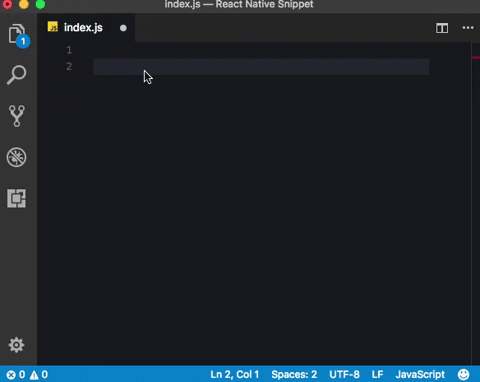The image size is (480, 382).
Task: Click Ln 2, Col 1 indicator
Action: click(x=234, y=375)
